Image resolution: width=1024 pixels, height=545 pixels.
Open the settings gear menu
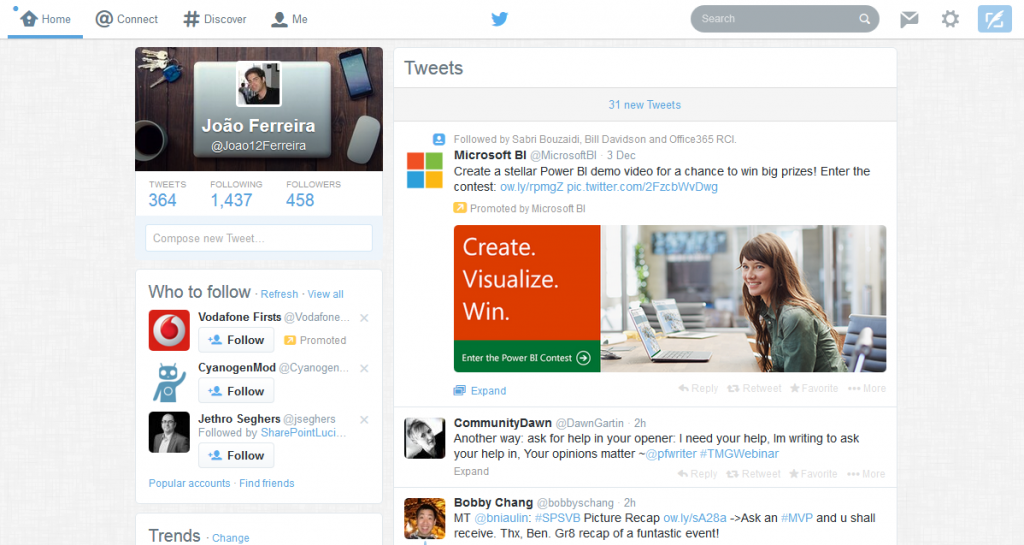coord(950,19)
